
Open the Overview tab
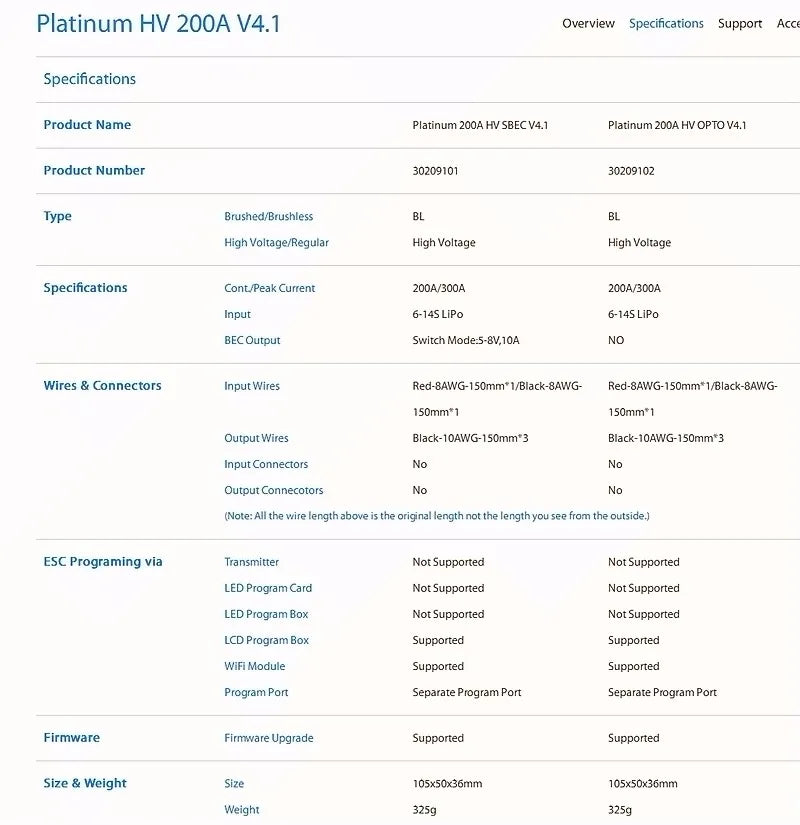588,23
